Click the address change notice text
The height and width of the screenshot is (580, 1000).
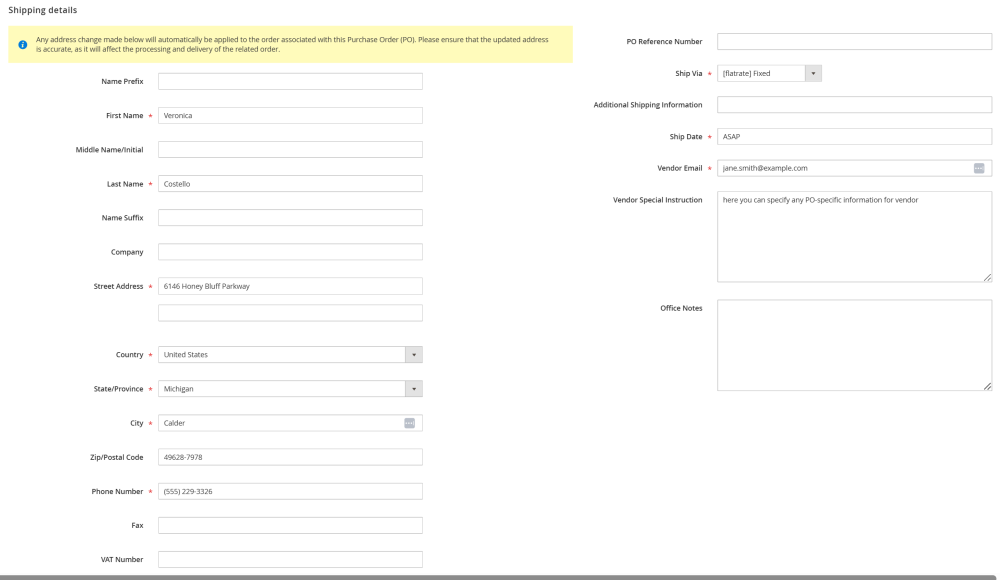pyautogui.click(x=292, y=44)
